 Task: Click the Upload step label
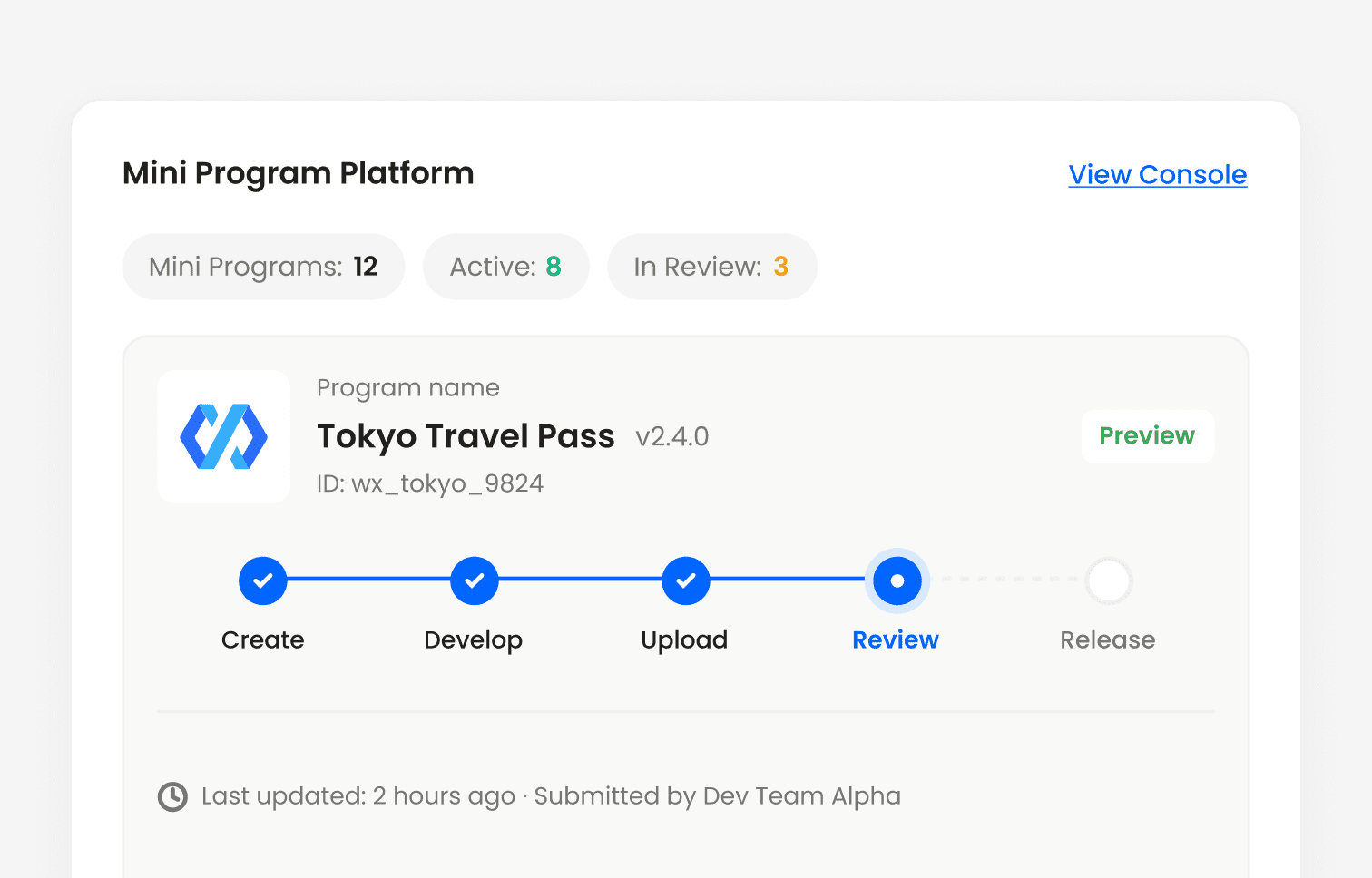pos(684,640)
